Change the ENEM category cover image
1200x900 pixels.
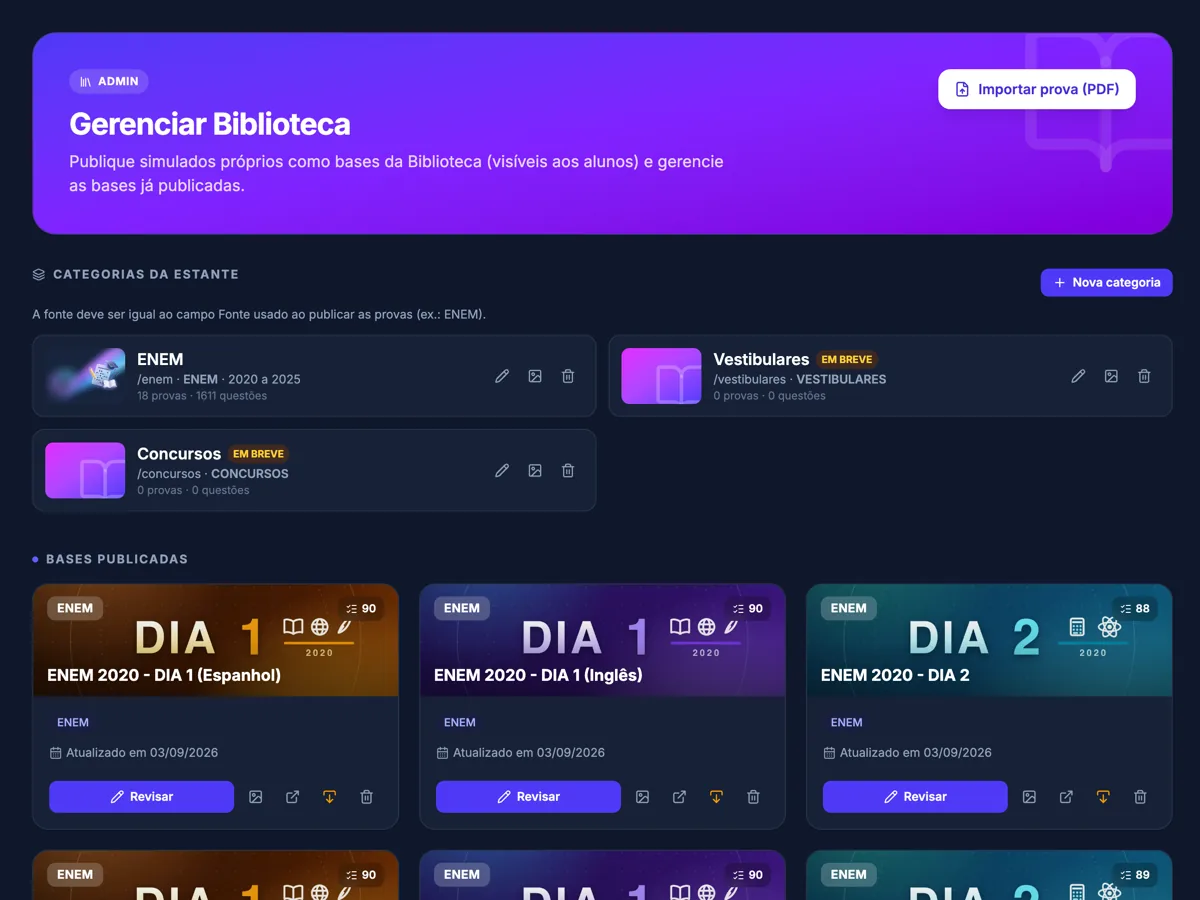[x=535, y=376]
